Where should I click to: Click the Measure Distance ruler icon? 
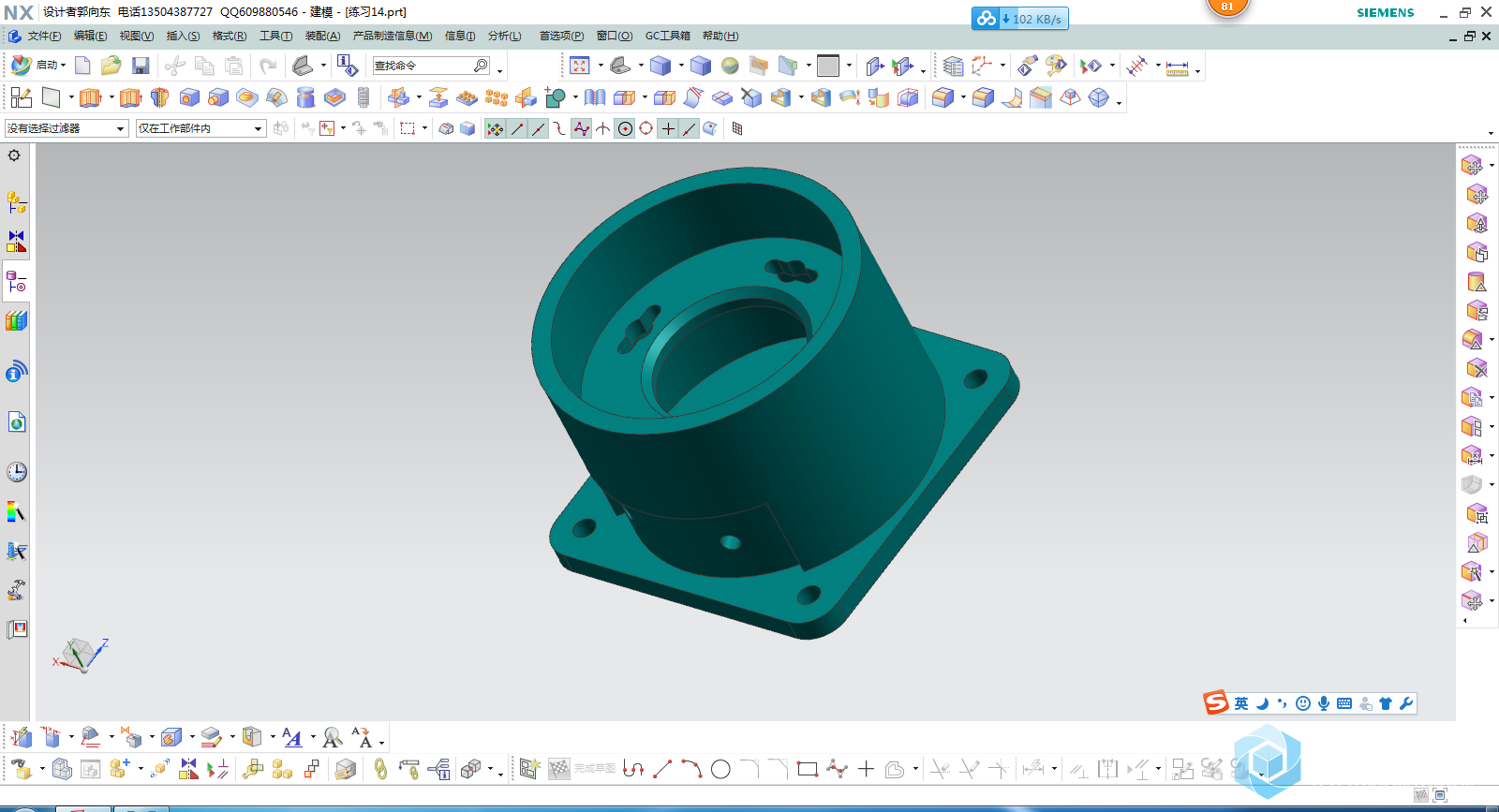1178,66
